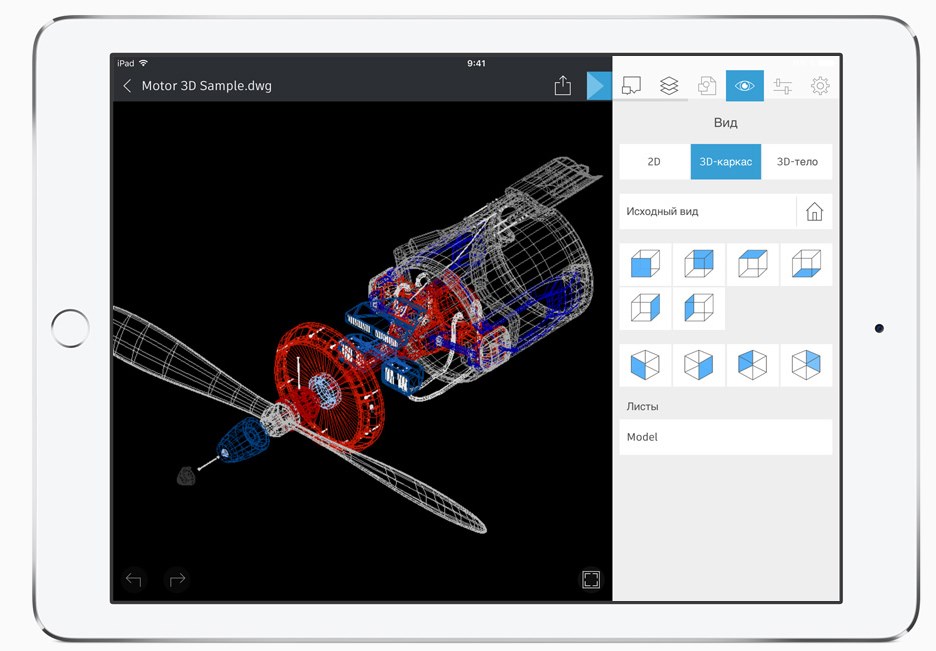The width and height of the screenshot is (936, 651).
Task: Undo the last action in the drawing canvas
Action: tap(134, 579)
